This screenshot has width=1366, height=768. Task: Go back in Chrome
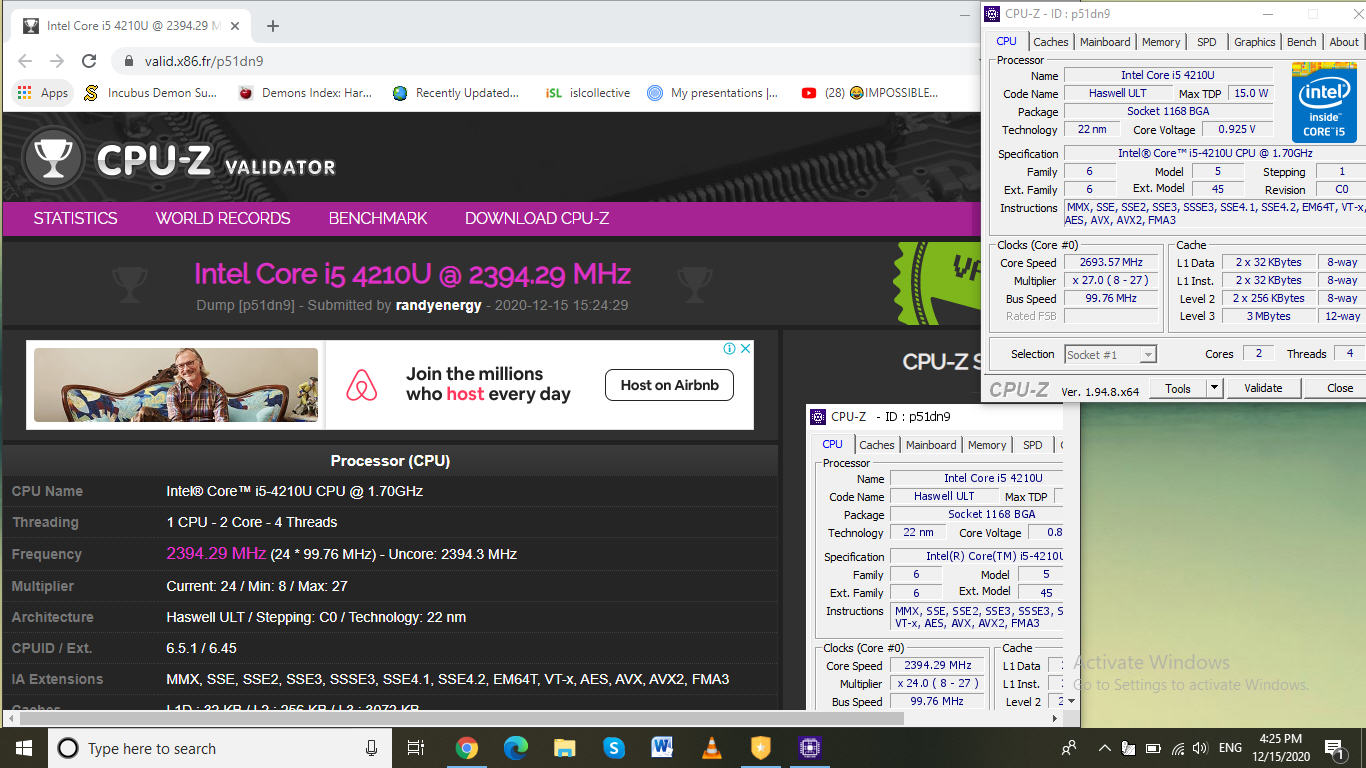coord(26,61)
